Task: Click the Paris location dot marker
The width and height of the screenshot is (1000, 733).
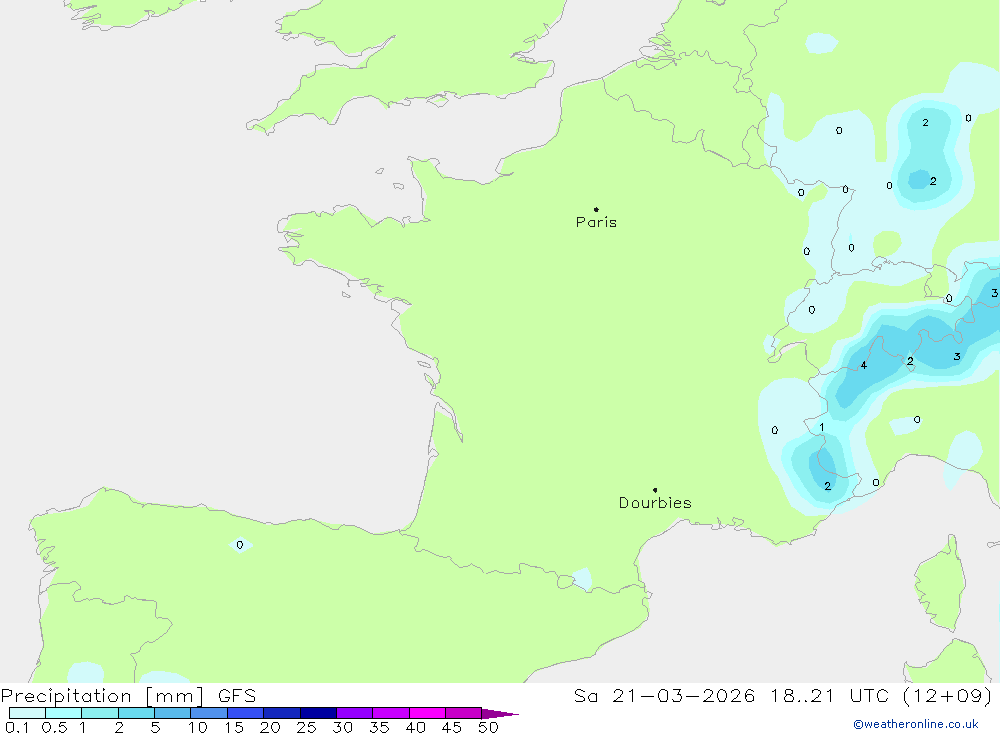Action: click(x=596, y=209)
